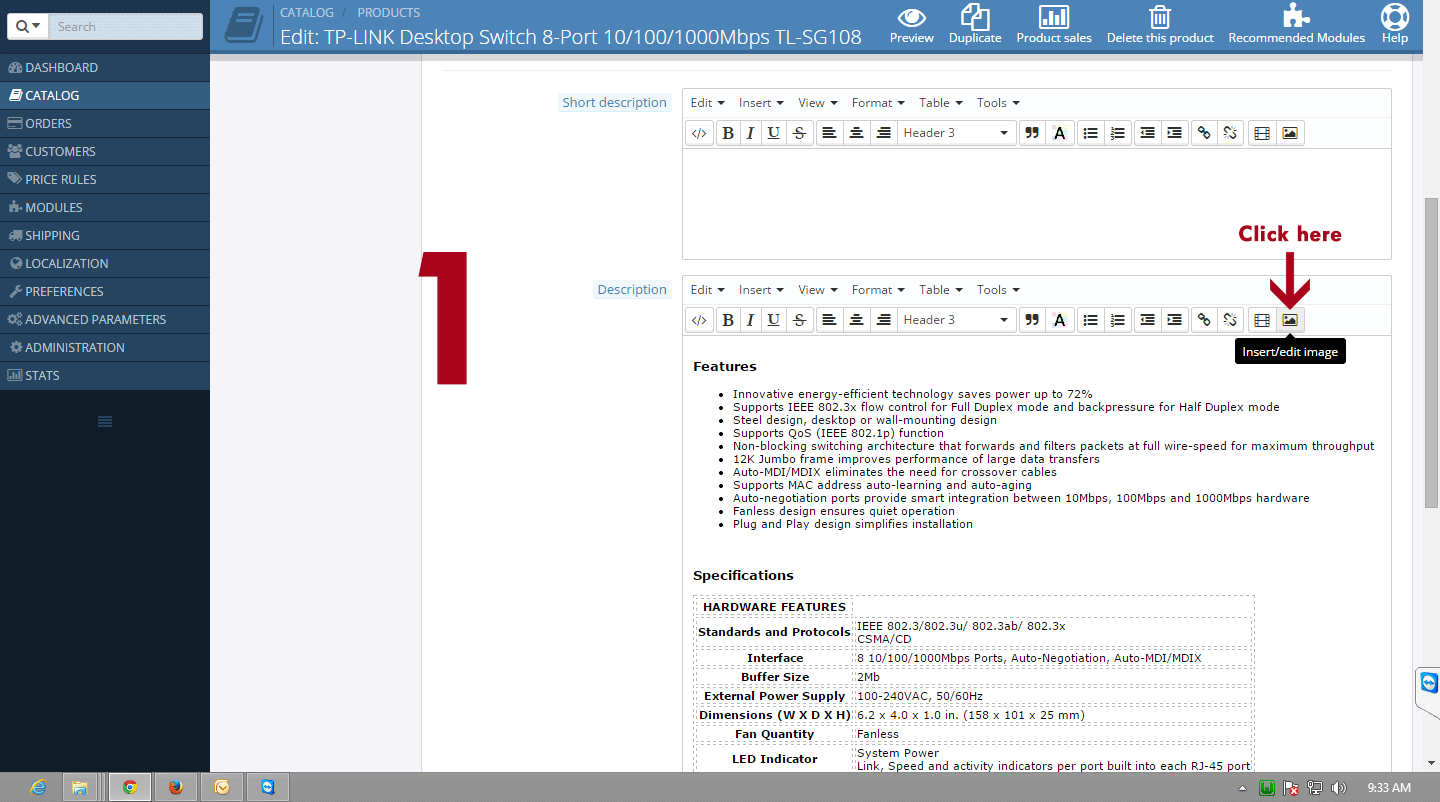This screenshot has height=802, width=1440.
Task: Open Edit menu in Short description editor
Action: click(x=707, y=103)
